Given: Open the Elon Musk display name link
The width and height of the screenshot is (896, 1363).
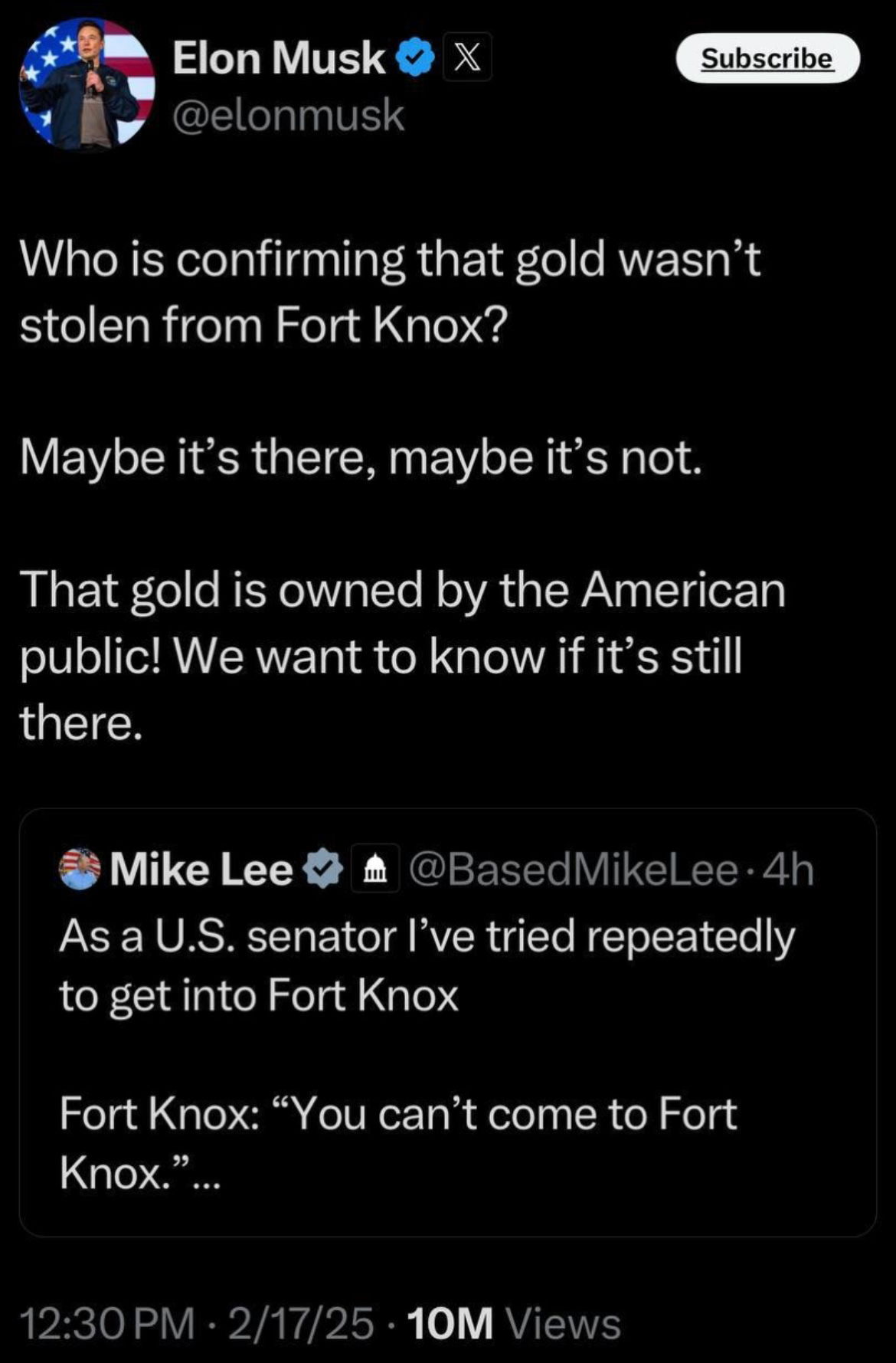Looking at the screenshot, I should [x=279, y=58].
